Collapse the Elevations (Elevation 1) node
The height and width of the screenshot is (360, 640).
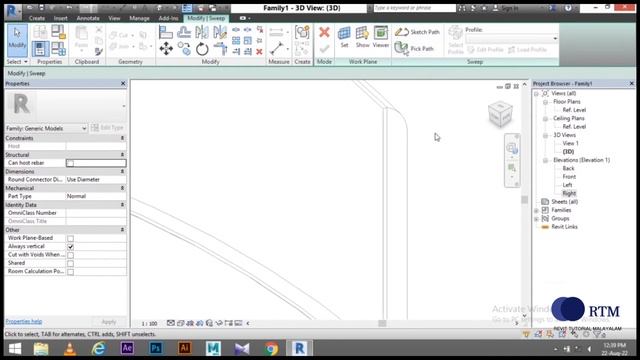(x=545, y=160)
